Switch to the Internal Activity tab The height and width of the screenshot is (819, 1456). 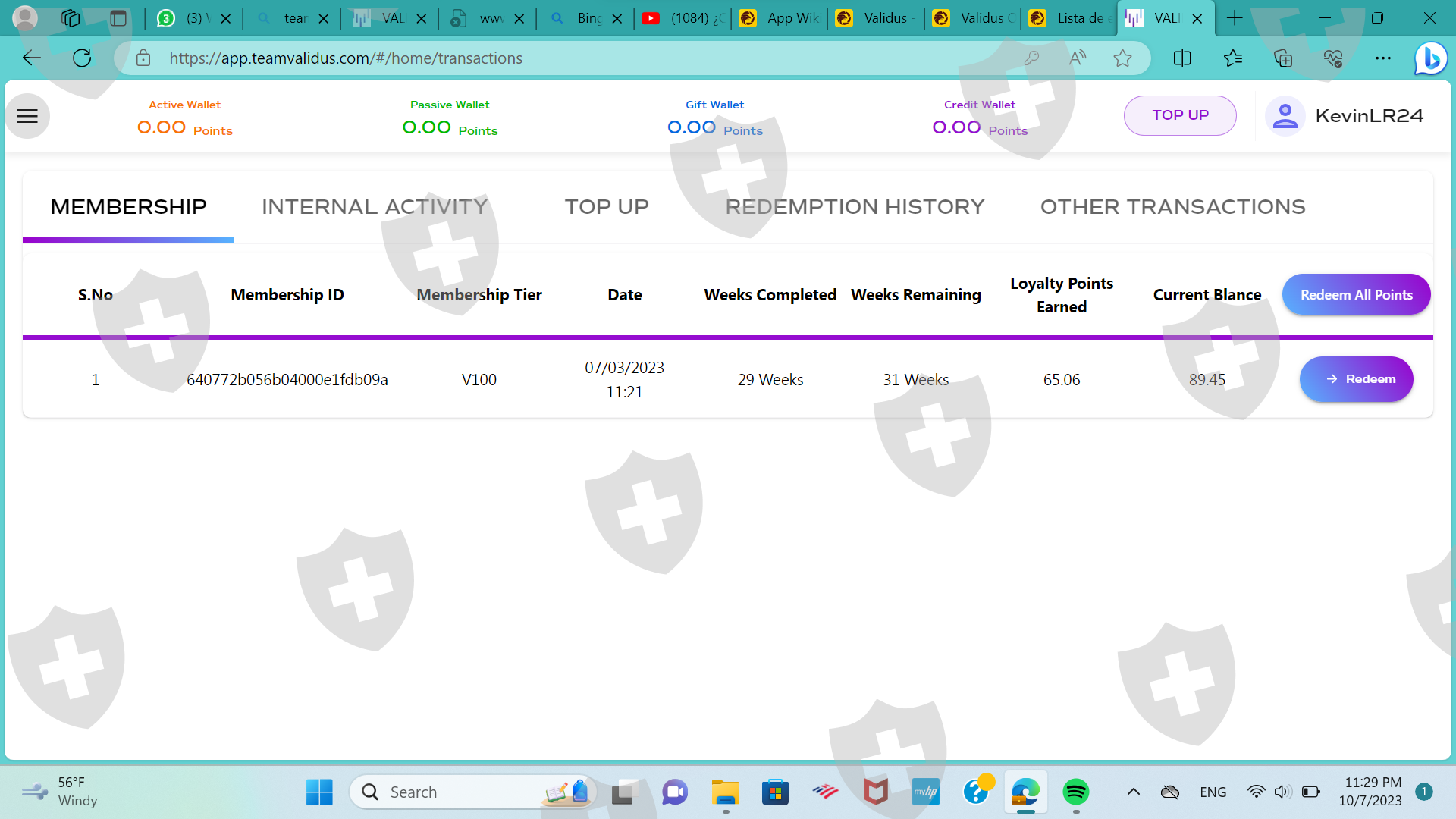point(375,206)
